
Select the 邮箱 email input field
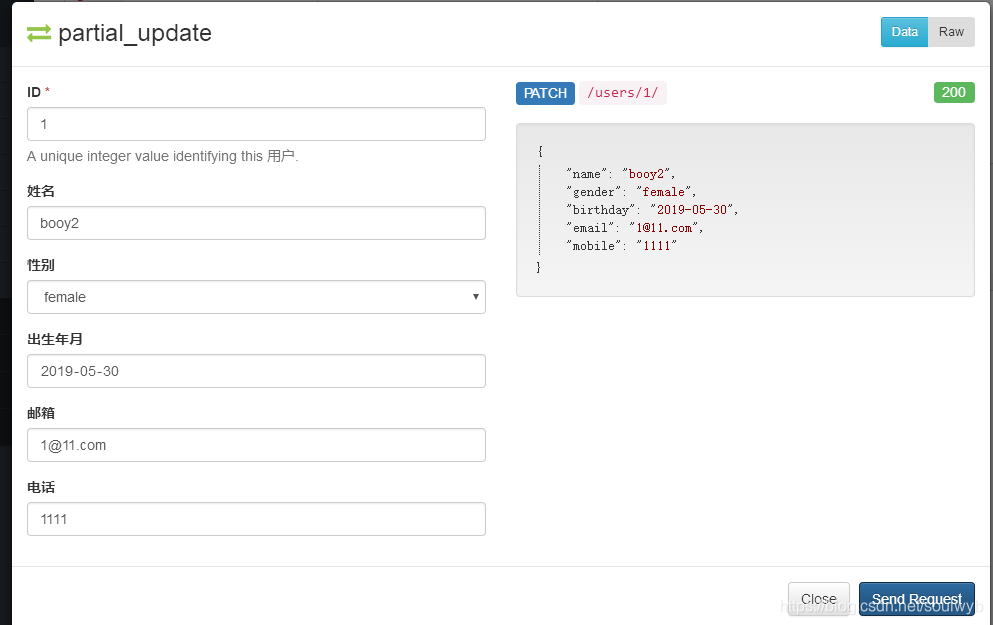[x=256, y=445]
